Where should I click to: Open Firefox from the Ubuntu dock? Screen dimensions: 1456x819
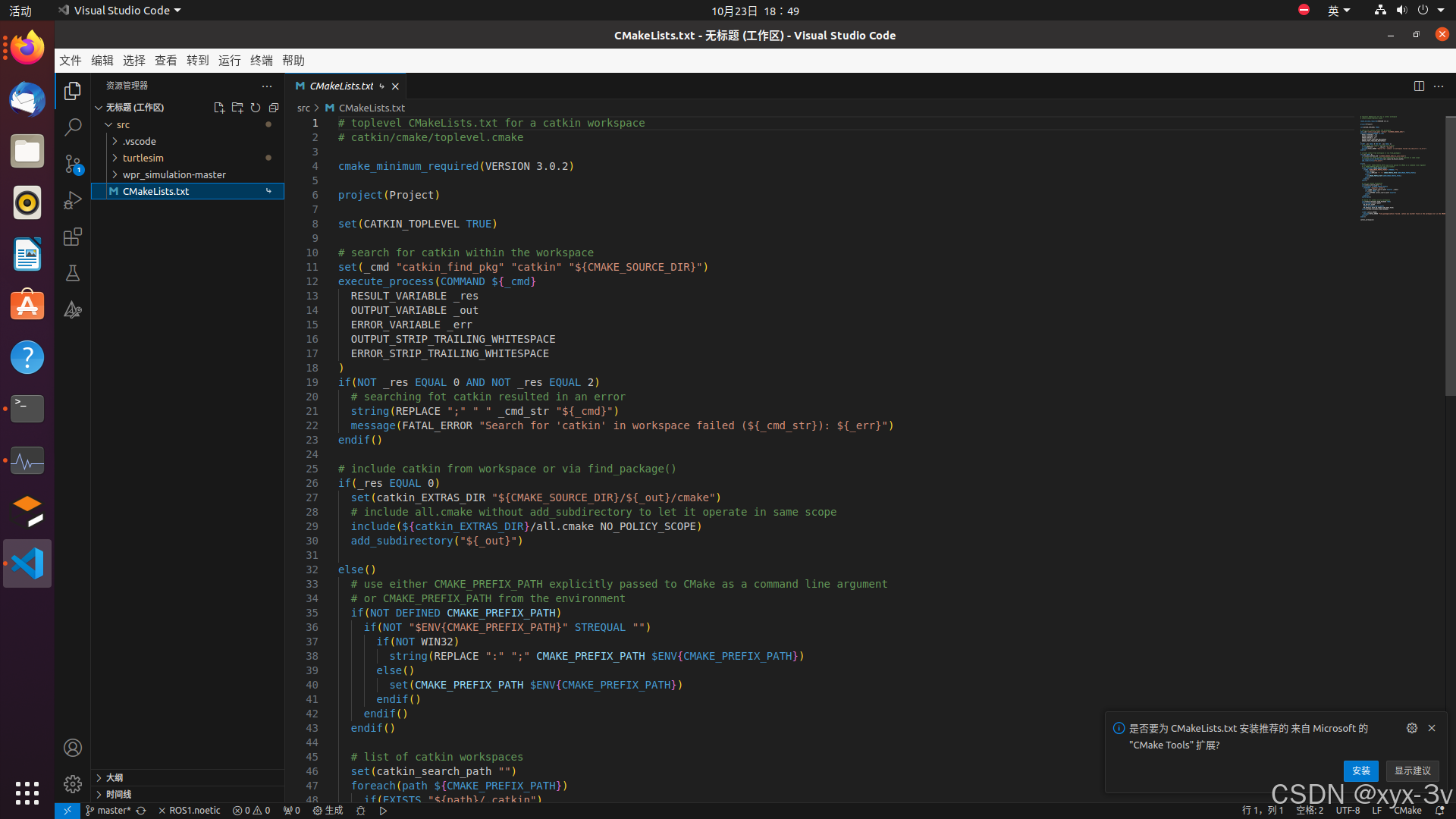27,48
